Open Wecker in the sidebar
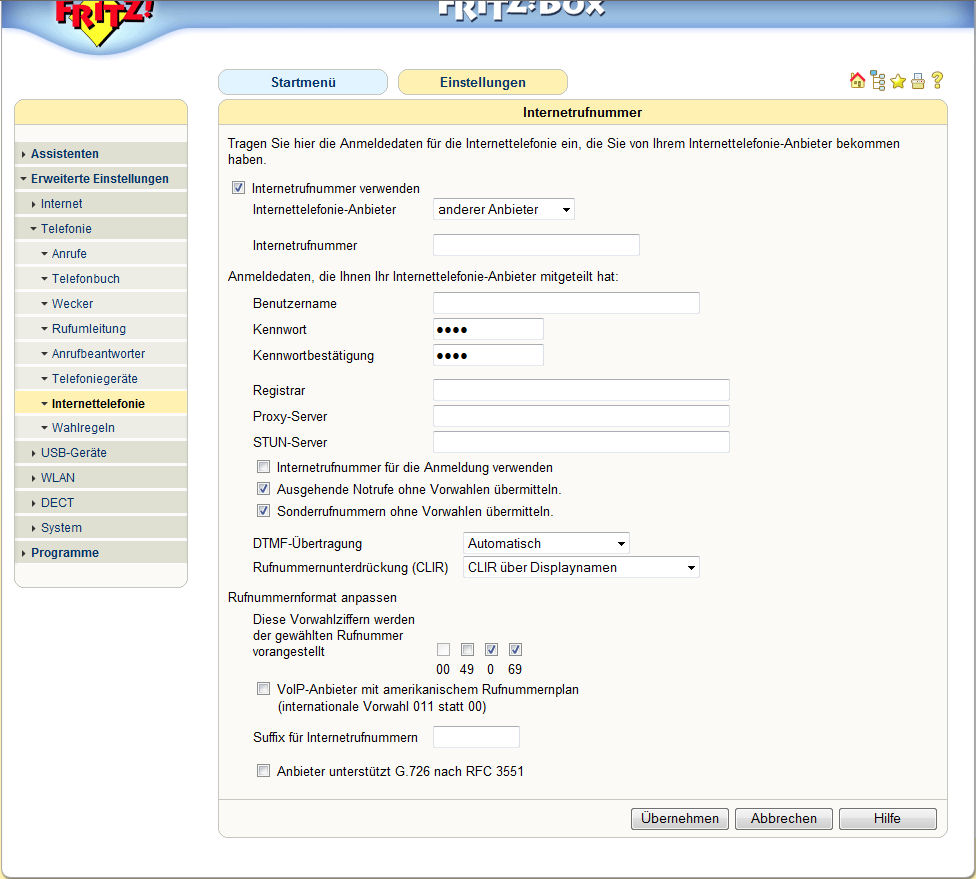Viewport: 976px width, 879px height. coord(101,303)
